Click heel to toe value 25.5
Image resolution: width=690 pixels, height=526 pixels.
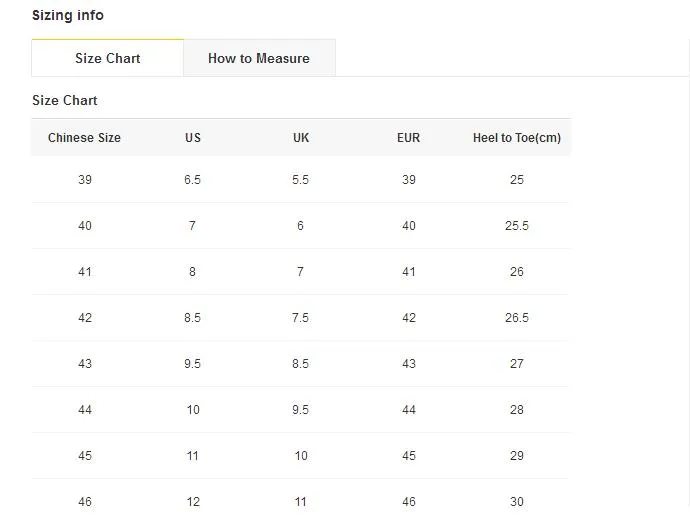[517, 226]
